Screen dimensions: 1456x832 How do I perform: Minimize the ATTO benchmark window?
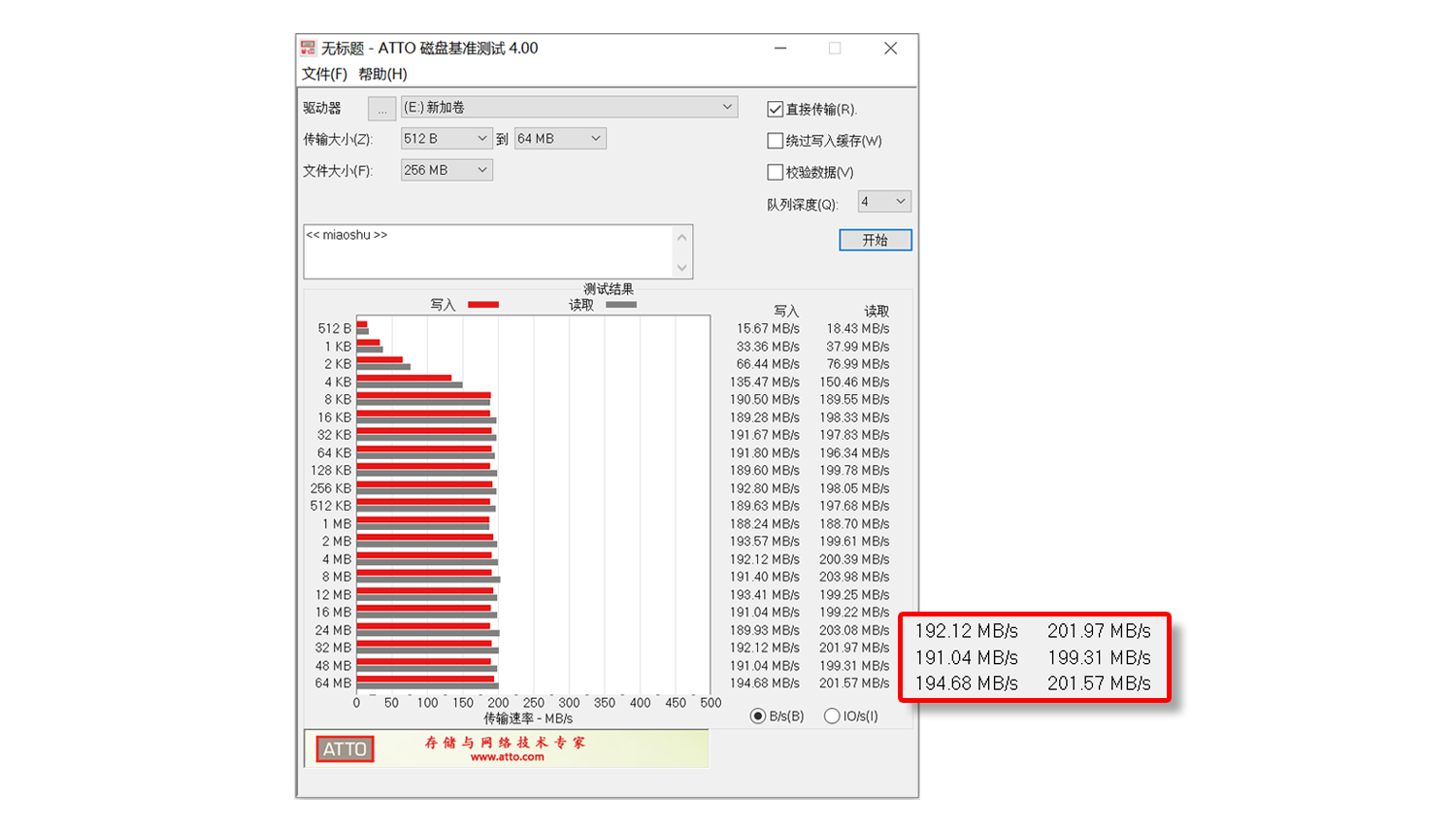[780, 48]
